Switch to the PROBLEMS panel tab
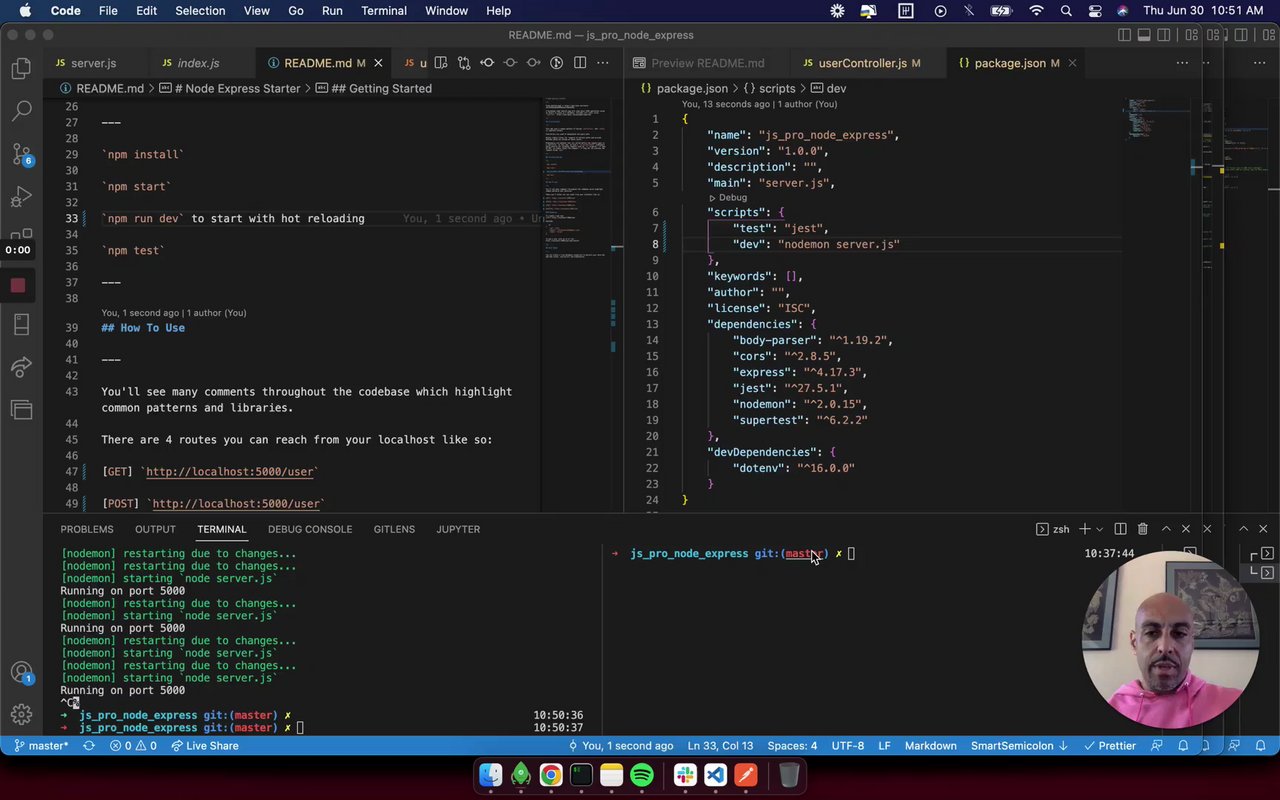 (x=87, y=529)
